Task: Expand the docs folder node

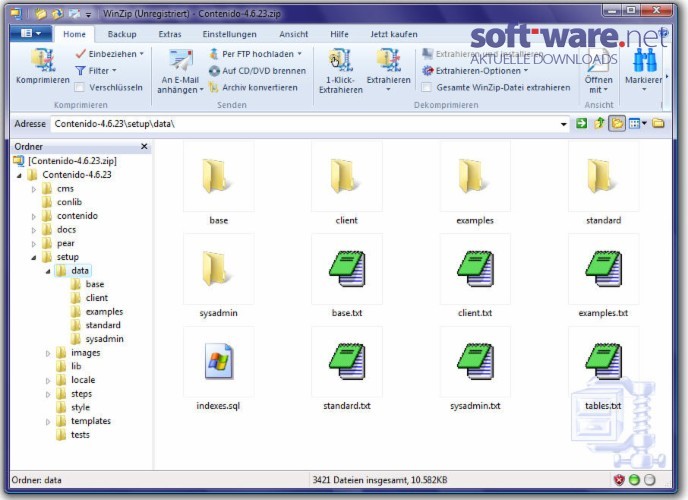Action: (34, 230)
